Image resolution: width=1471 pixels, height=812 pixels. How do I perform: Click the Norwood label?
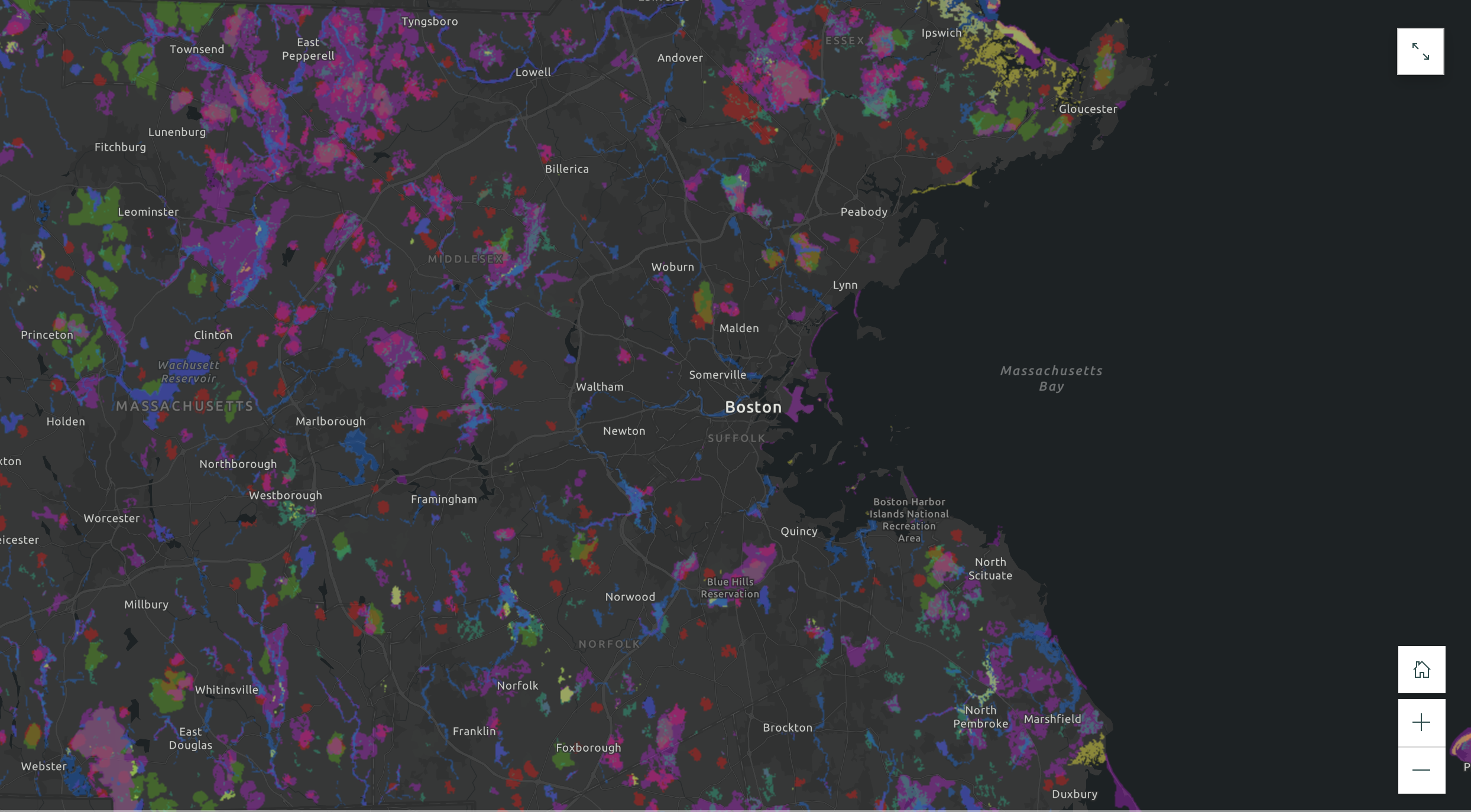point(630,597)
